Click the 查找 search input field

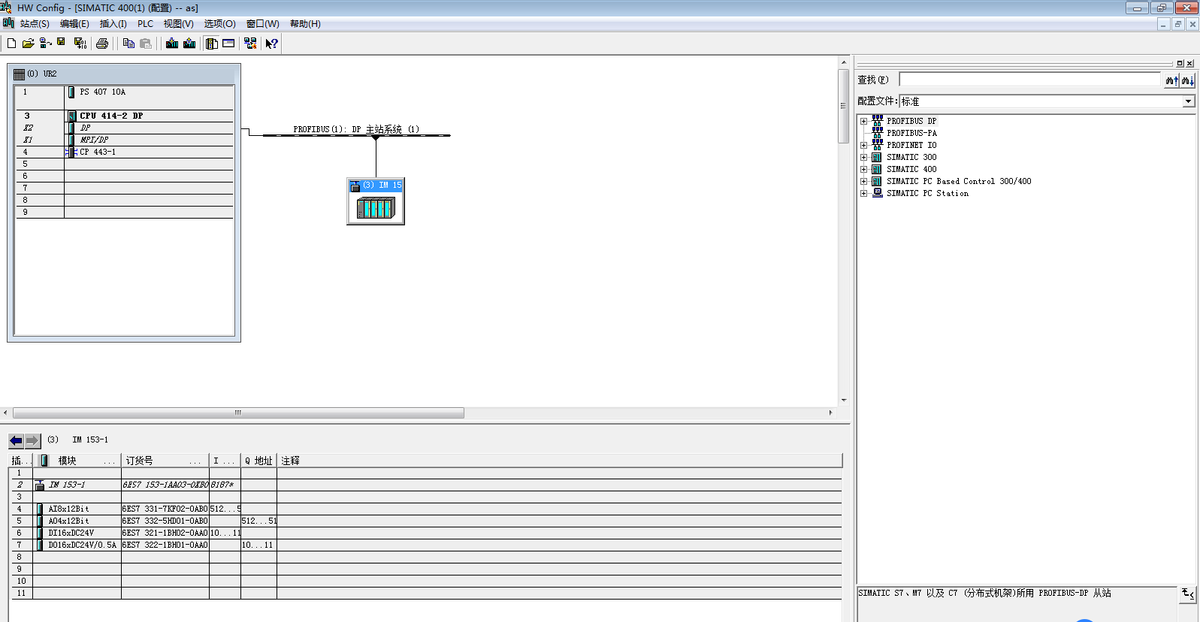(1030, 79)
